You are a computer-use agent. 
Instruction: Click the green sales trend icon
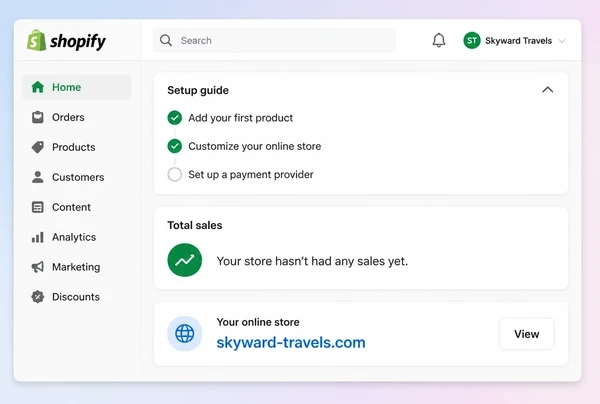pyautogui.click(x=184, y=260)
